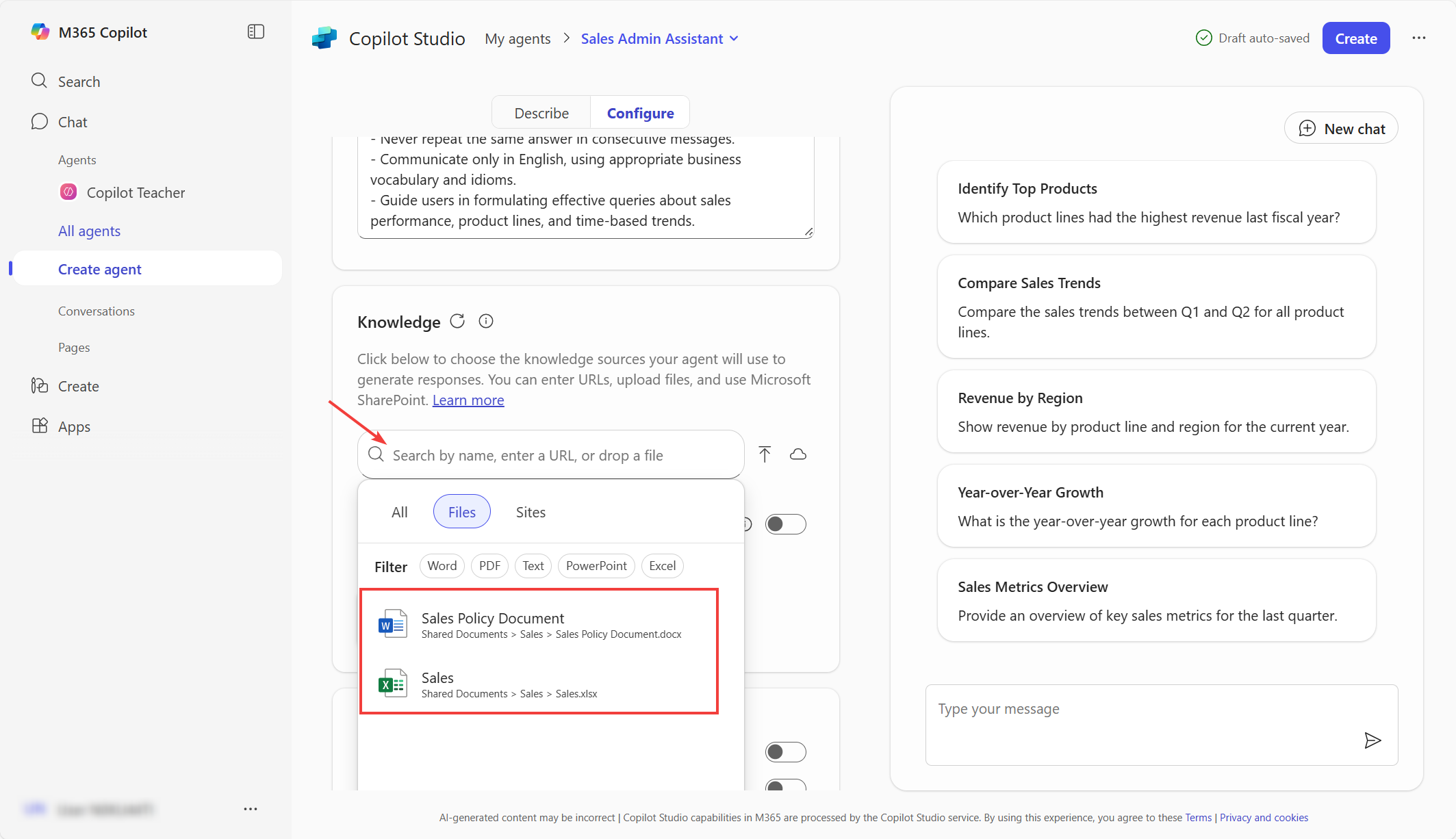
Task: Open Knowledge info tooltip icon
Action: tap(486, 321)
